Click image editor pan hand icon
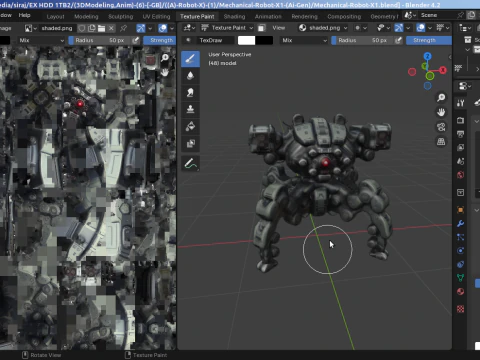Image resolution: width=480 pixels, height=360 pixels. tap(165, 72)
